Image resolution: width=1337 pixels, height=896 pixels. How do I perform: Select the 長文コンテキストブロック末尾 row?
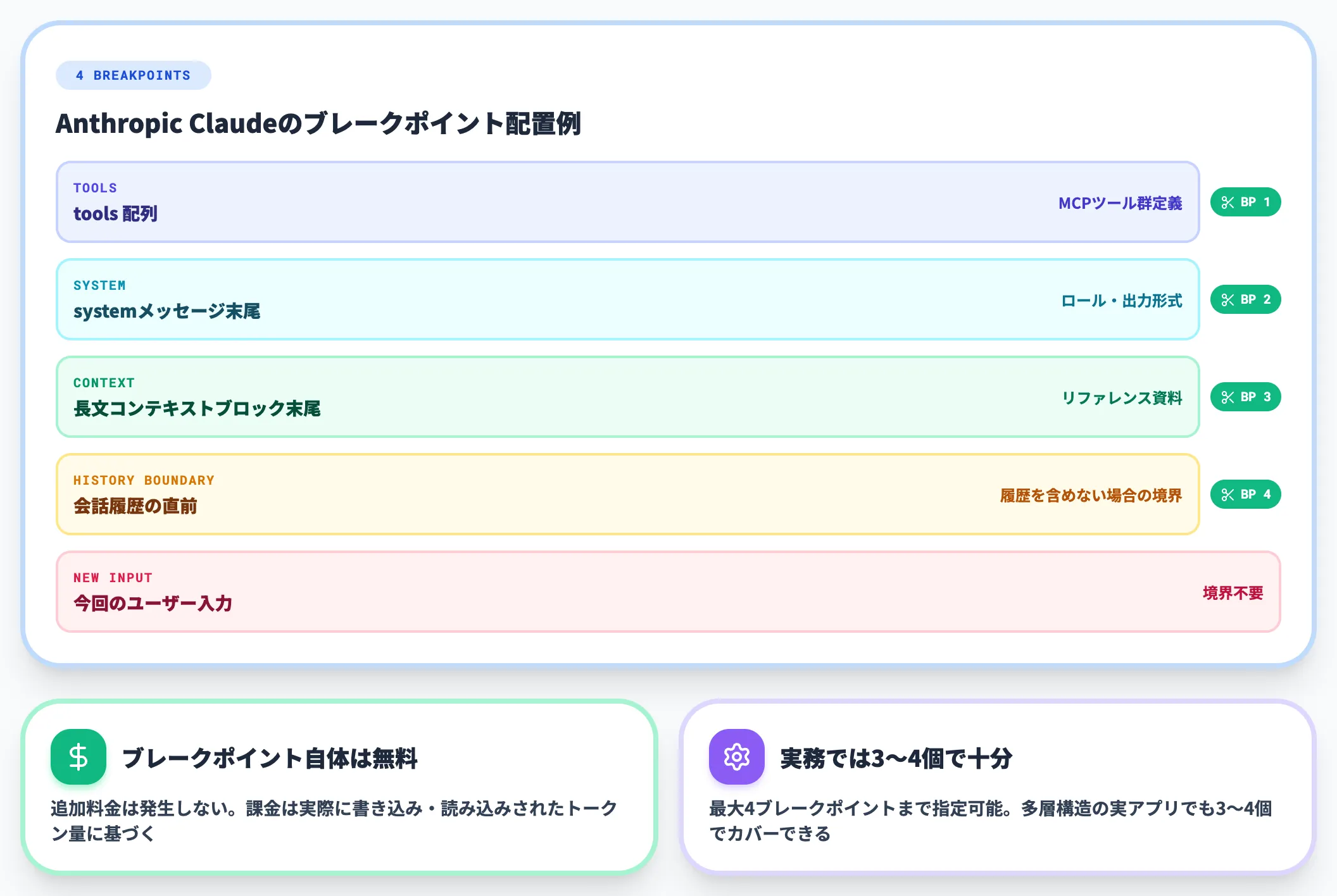628,397
